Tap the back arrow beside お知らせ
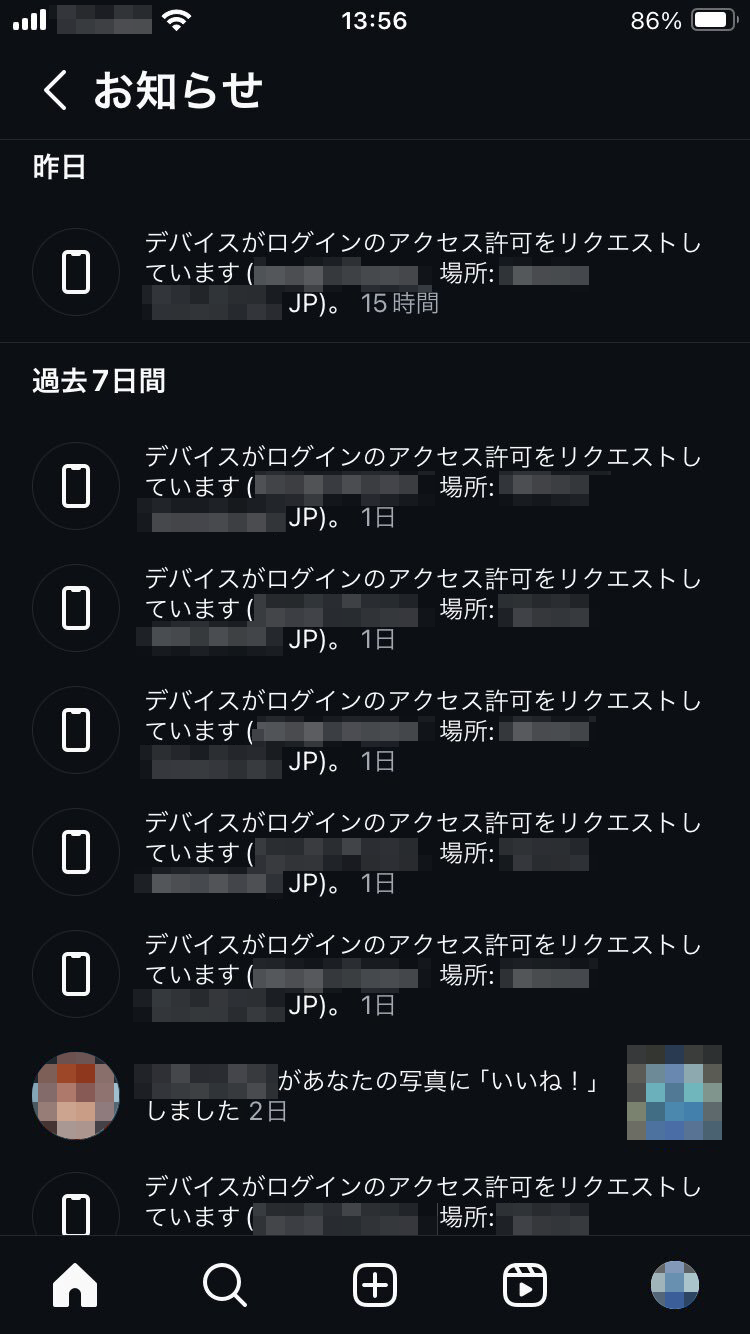The height and width of the screenshot is (1334, 750). coord(55,90)
